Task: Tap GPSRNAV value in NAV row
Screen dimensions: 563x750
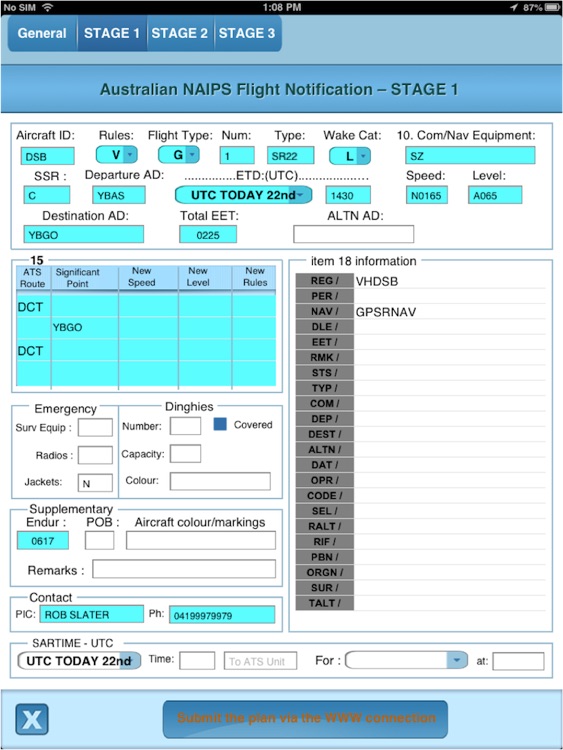Action: click(x=386, y=312)
